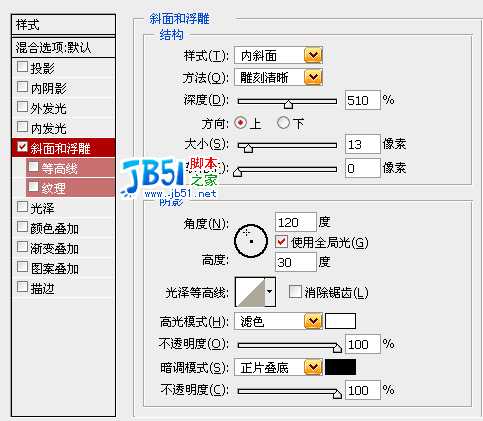Tick the 光泽 satin checkbox
Screen dimensions: 483x421
[x=22, y=207]
